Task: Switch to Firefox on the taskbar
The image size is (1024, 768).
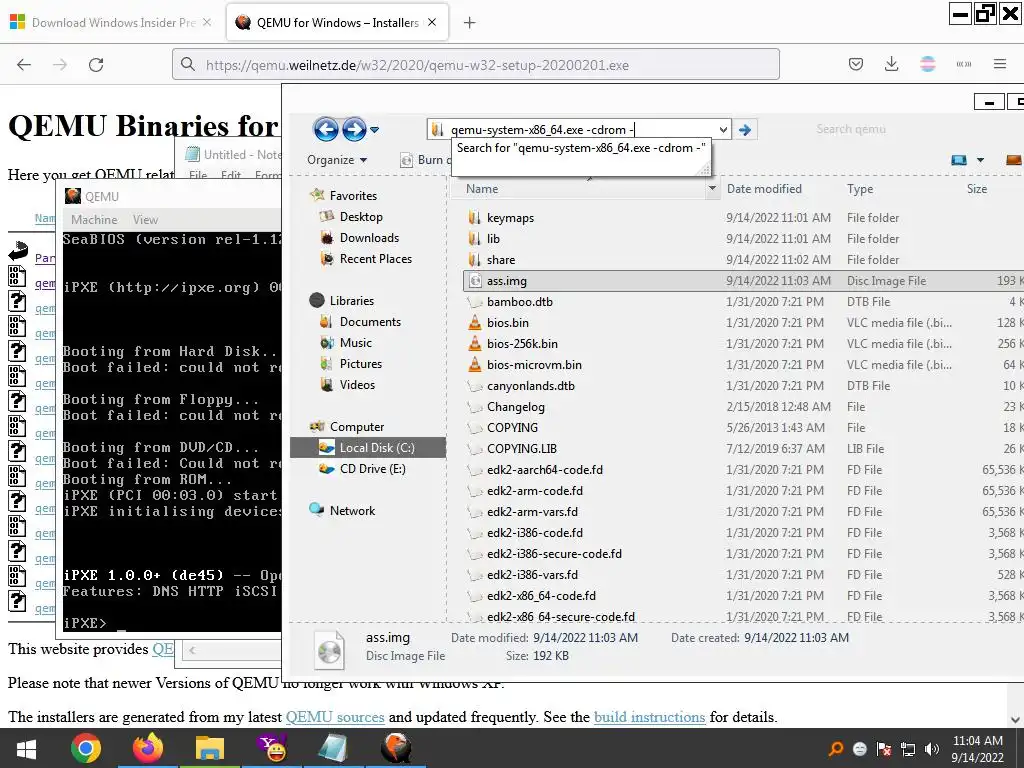Action: pyautogui.click(x=148, y=748)
